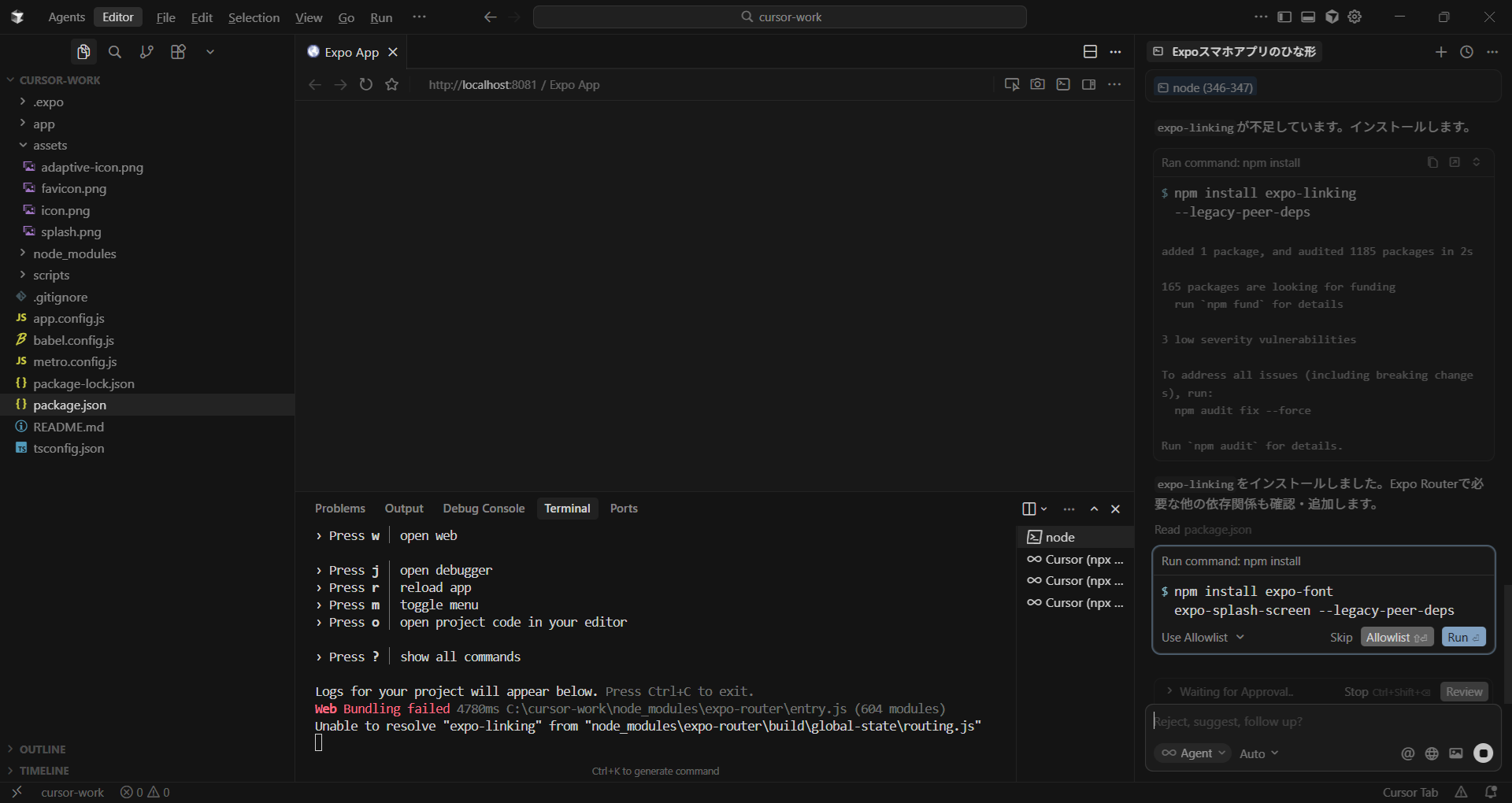Toggle the bottom panel layout icon
Image resolution: width=1512 pixels, height=803 pixels.
1308,17
